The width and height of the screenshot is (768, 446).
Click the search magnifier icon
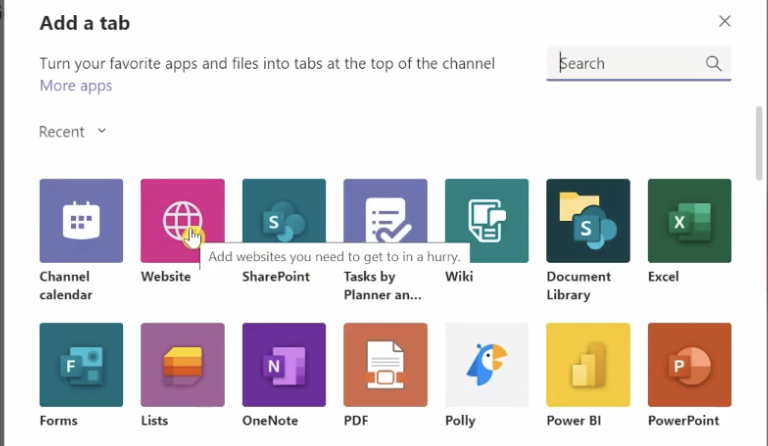point(714,63)
